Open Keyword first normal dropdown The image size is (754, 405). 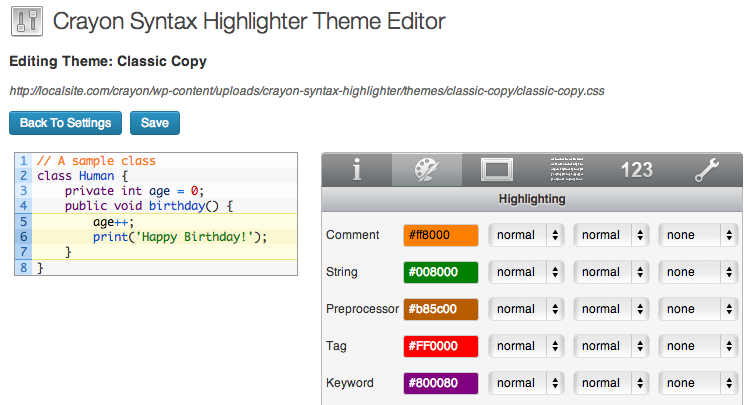(x=526, y=383)
